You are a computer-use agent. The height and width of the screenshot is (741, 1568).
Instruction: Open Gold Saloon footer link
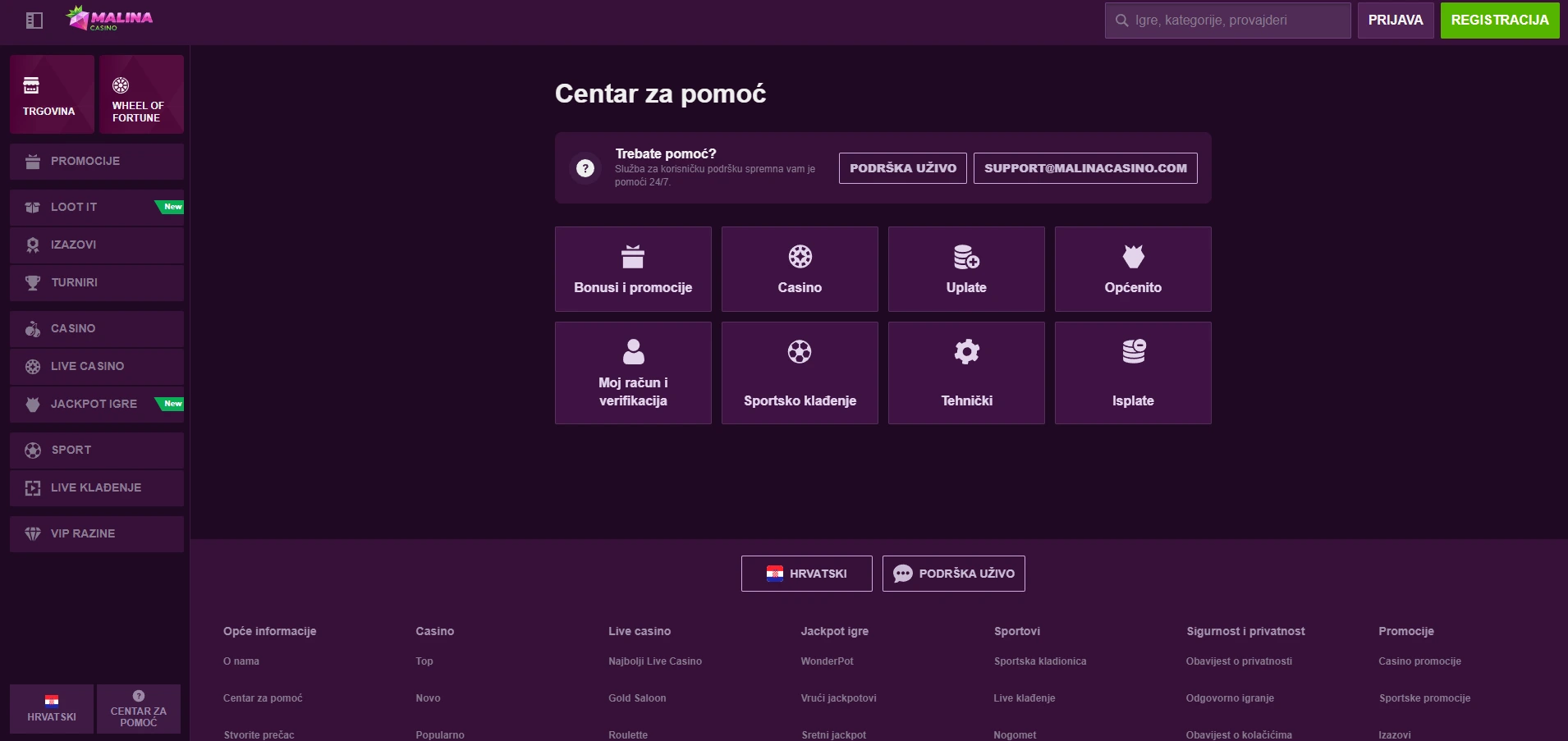[x=637, y=698]
